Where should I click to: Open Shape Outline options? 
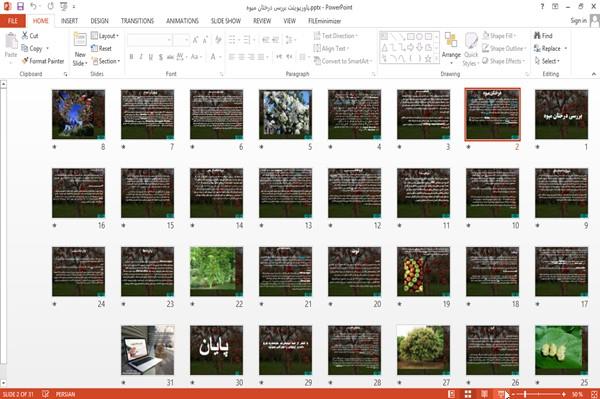coord(504,49)
